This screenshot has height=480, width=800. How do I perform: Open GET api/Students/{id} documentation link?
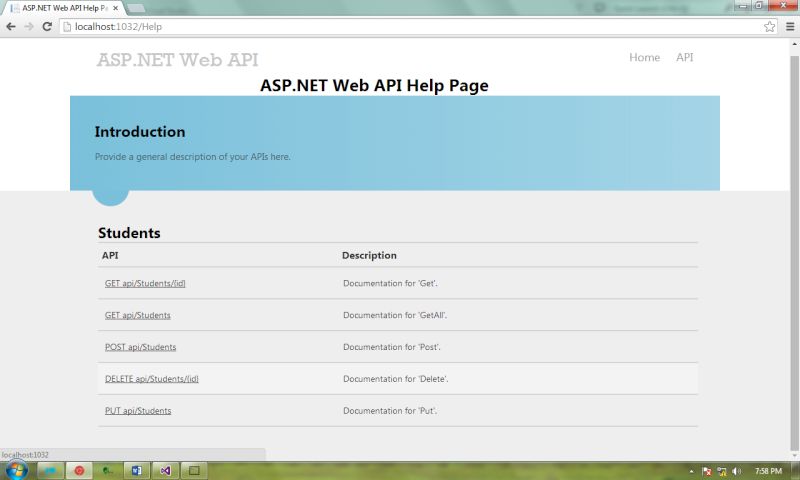(145, 284)
